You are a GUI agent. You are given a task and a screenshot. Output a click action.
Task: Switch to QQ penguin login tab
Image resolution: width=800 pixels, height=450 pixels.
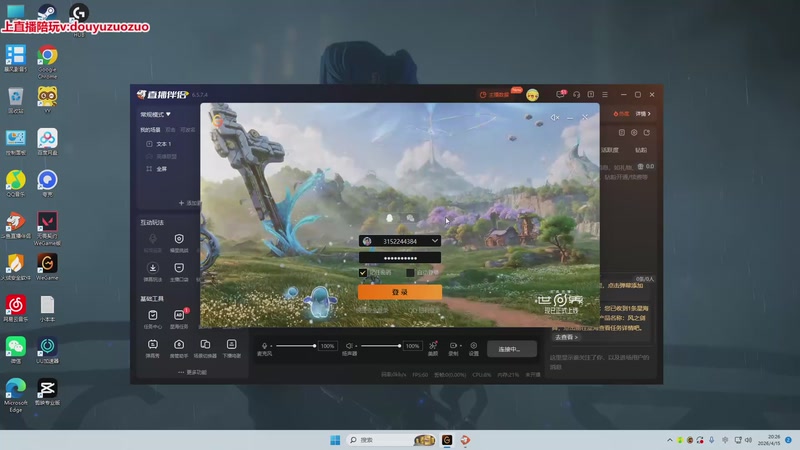(390, 218)
